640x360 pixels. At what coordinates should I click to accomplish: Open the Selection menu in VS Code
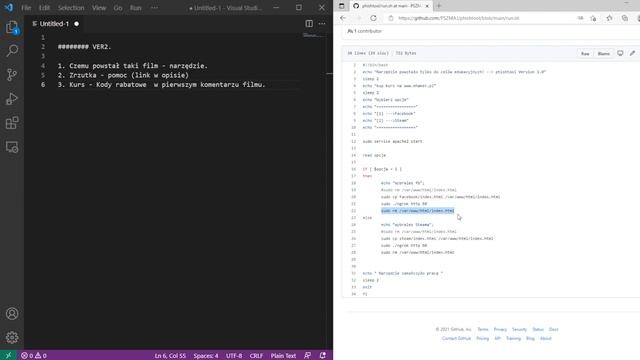pyautogui.click(x=71, y=8)
